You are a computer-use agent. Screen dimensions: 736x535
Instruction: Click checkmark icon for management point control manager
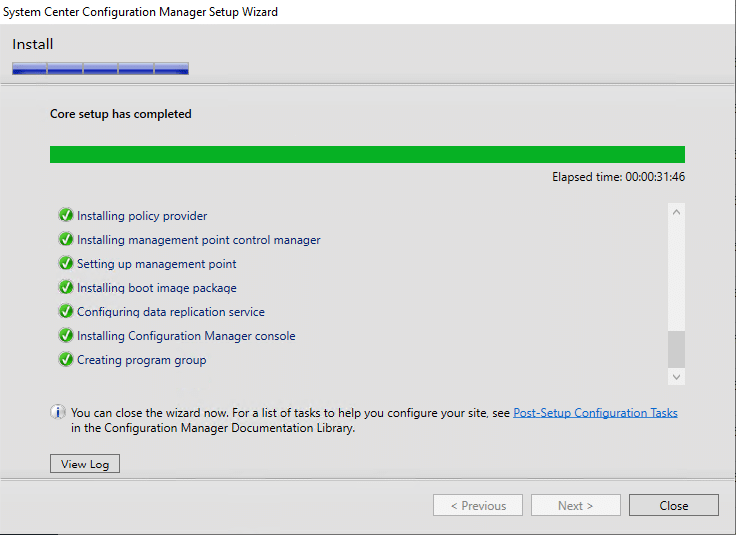(x=66, y=240)
